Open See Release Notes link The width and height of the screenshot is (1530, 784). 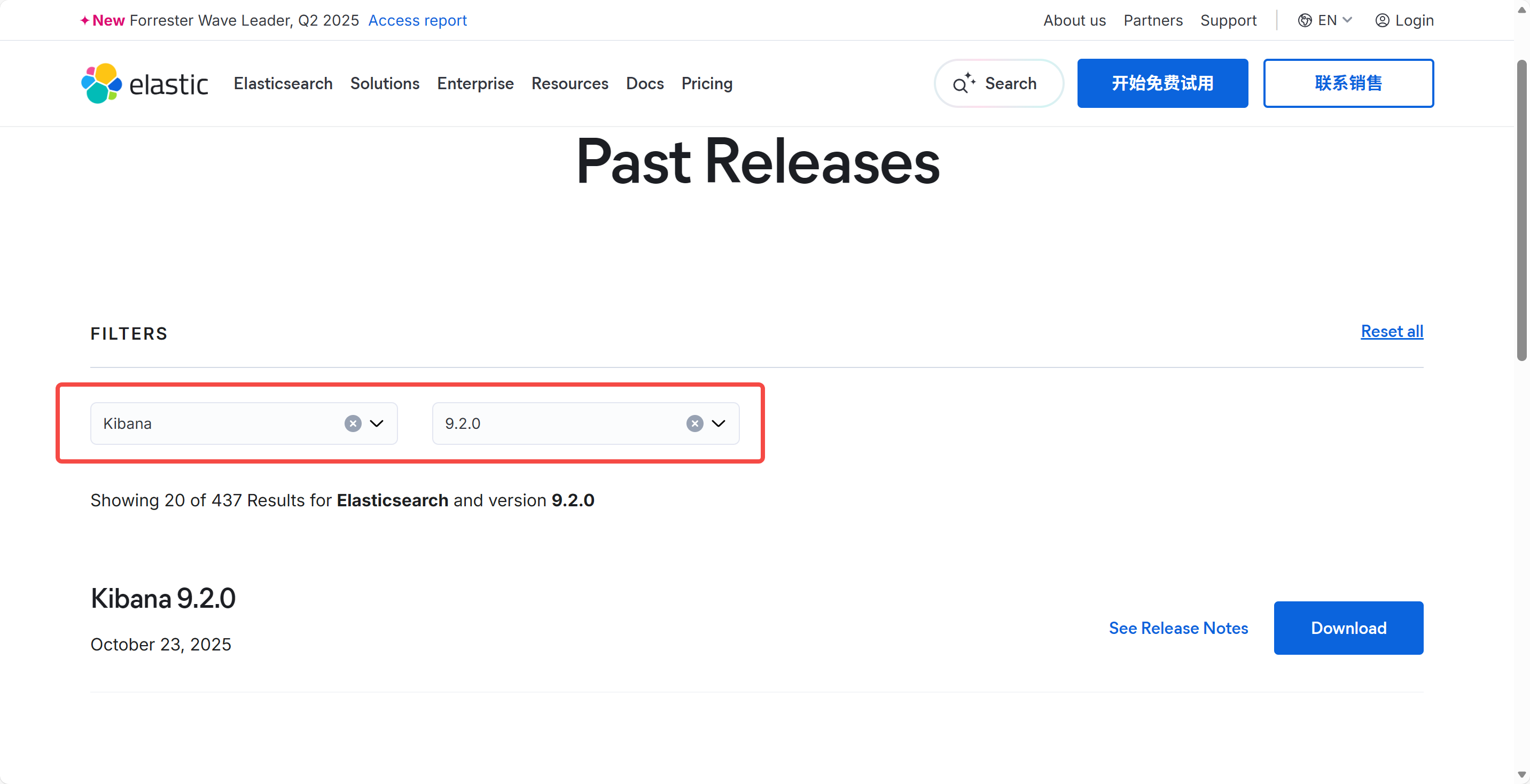coord(1178,628)
